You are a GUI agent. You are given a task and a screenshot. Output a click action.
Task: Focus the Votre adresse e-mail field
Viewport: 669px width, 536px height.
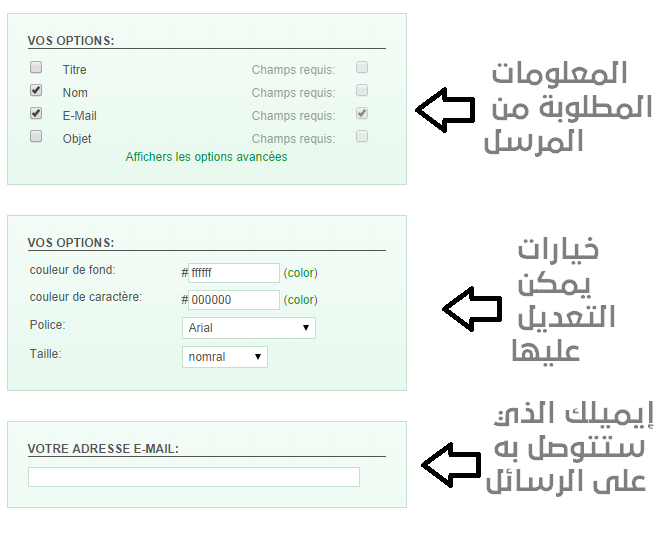tap(194, 477)
